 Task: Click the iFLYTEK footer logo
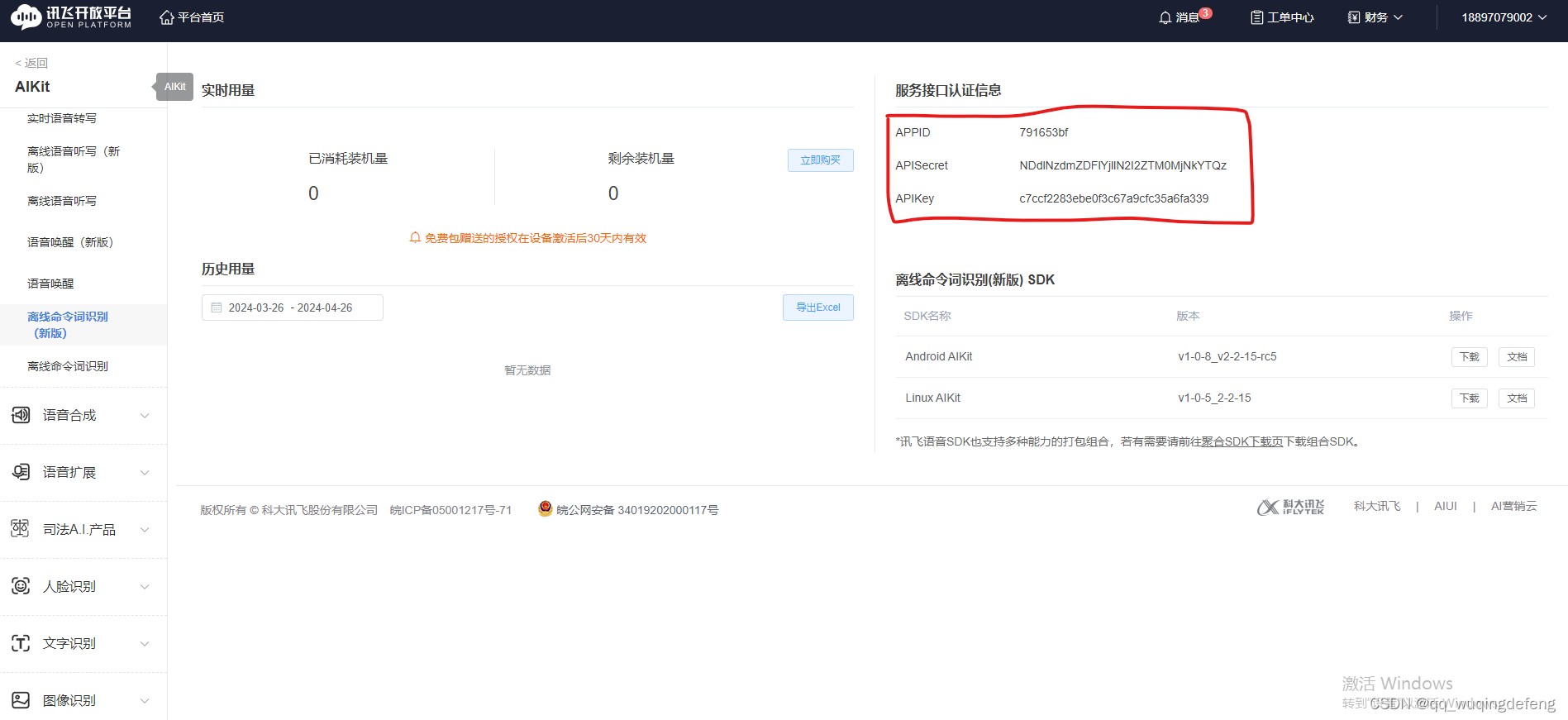coord(1290,507)
